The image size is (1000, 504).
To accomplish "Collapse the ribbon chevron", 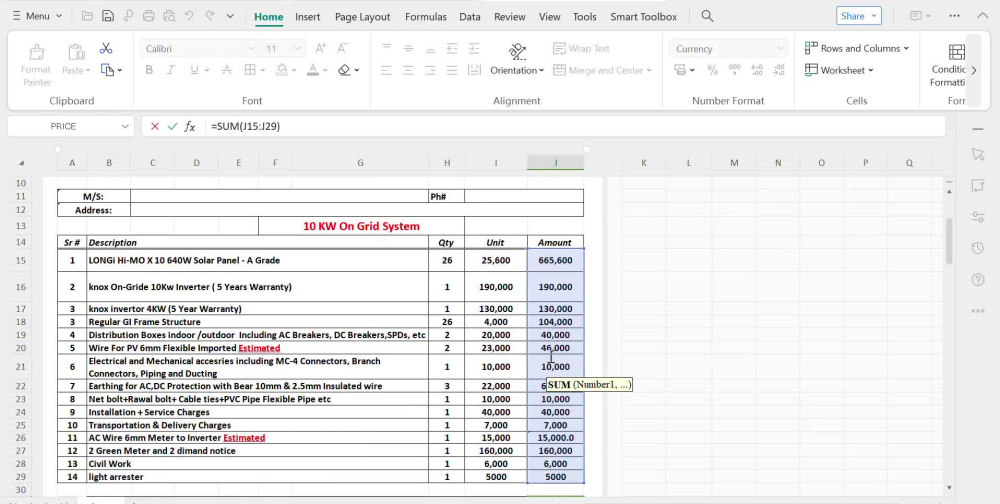I will pos(982,16).
